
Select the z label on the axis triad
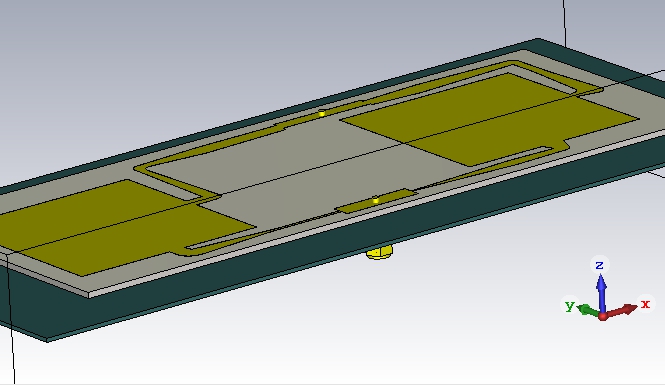coord(599,265)
